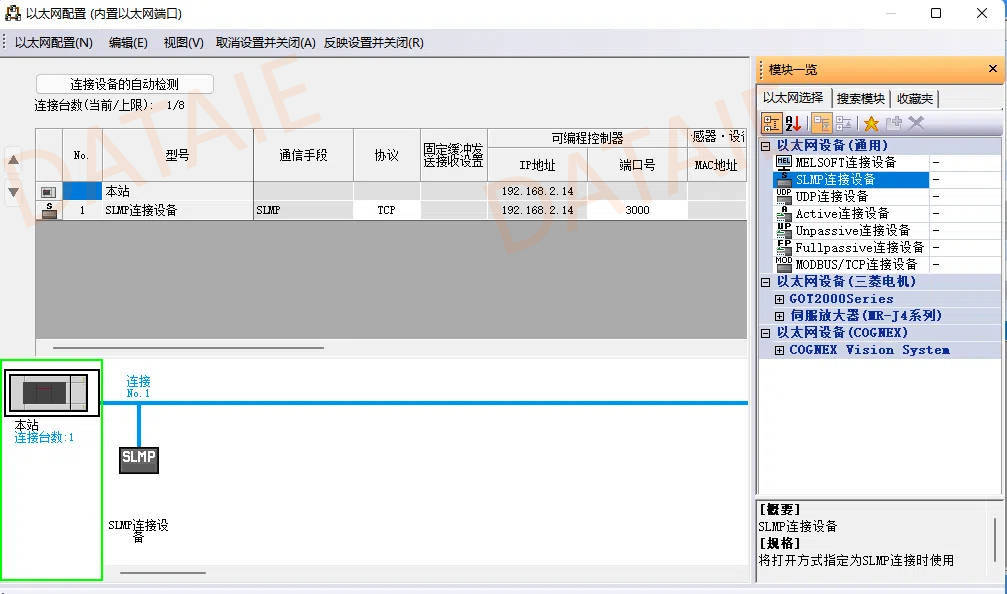Click the 本站 model name cell in the table

tap(178, 191)
